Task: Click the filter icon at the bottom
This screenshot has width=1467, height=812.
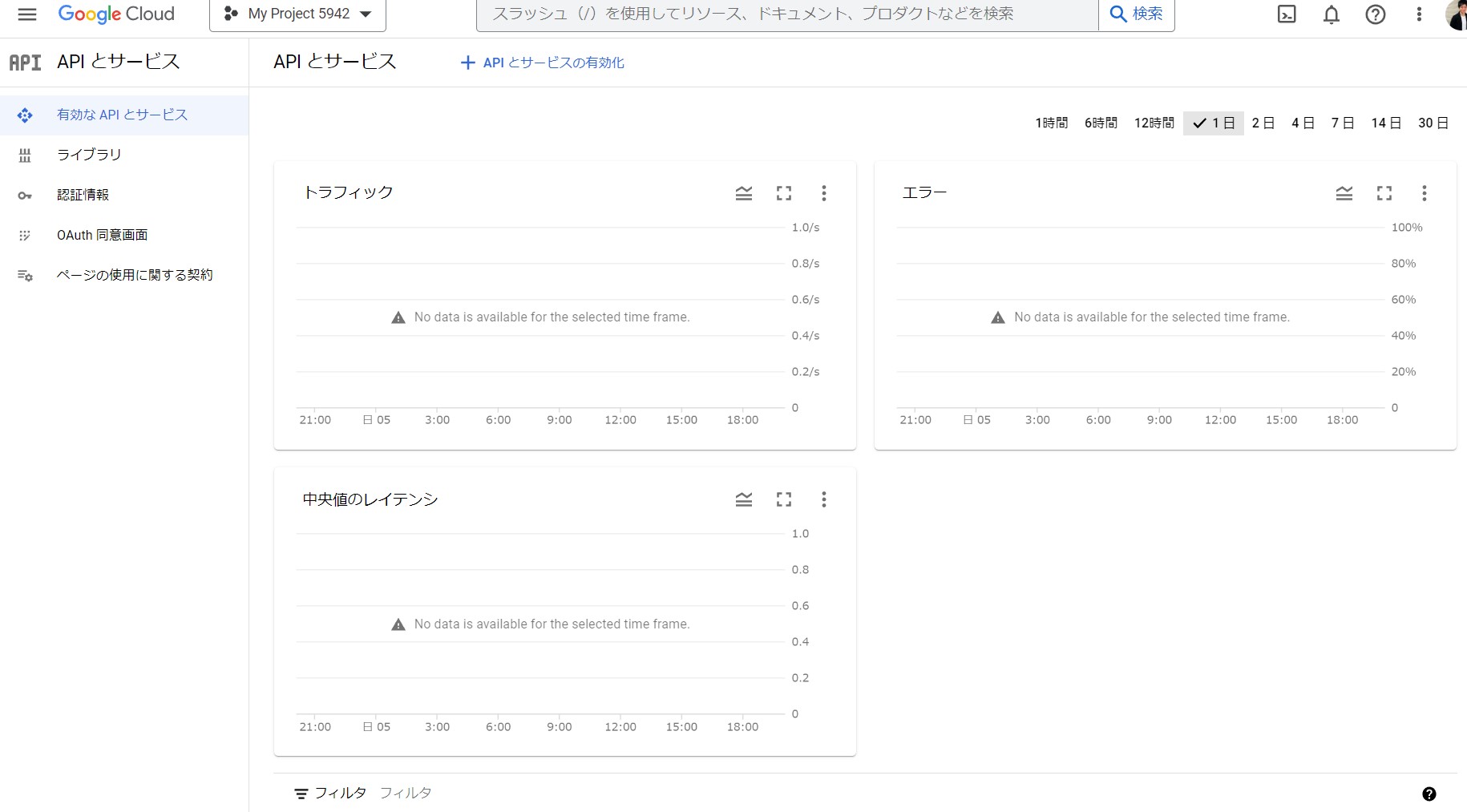Action: click(x=301, y=792)
